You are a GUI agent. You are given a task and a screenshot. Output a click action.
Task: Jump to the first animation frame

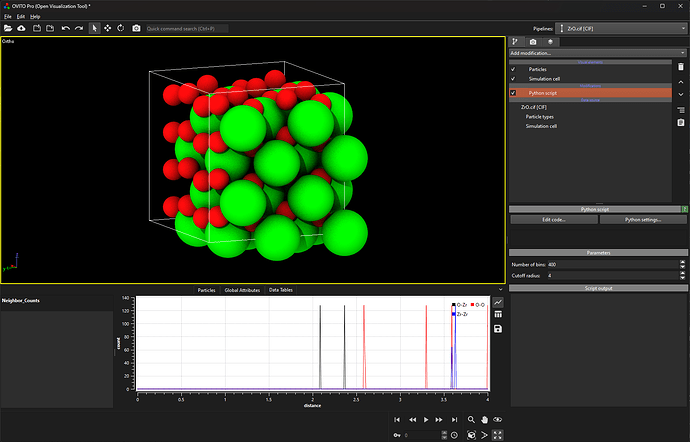pyautogui.click(x=397, y=420)
